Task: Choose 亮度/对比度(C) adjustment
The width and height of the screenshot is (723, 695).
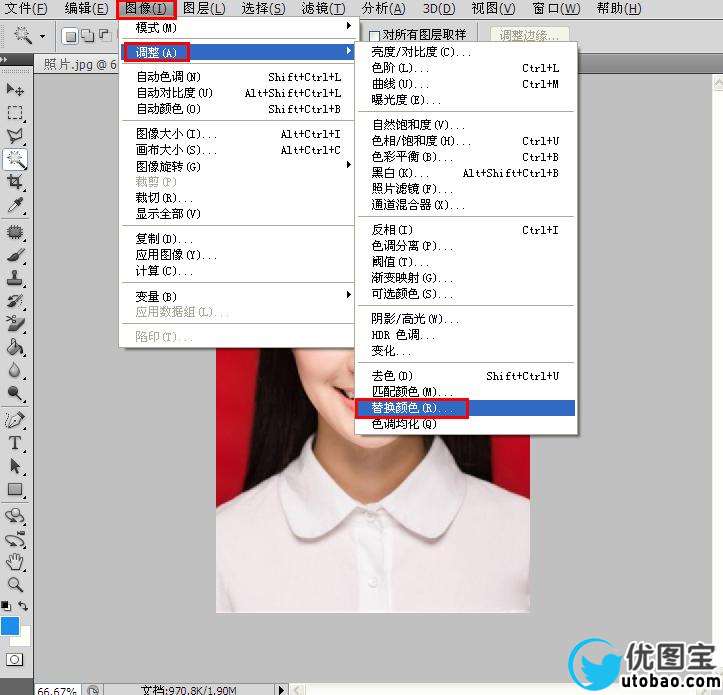Action: point(466,52)
